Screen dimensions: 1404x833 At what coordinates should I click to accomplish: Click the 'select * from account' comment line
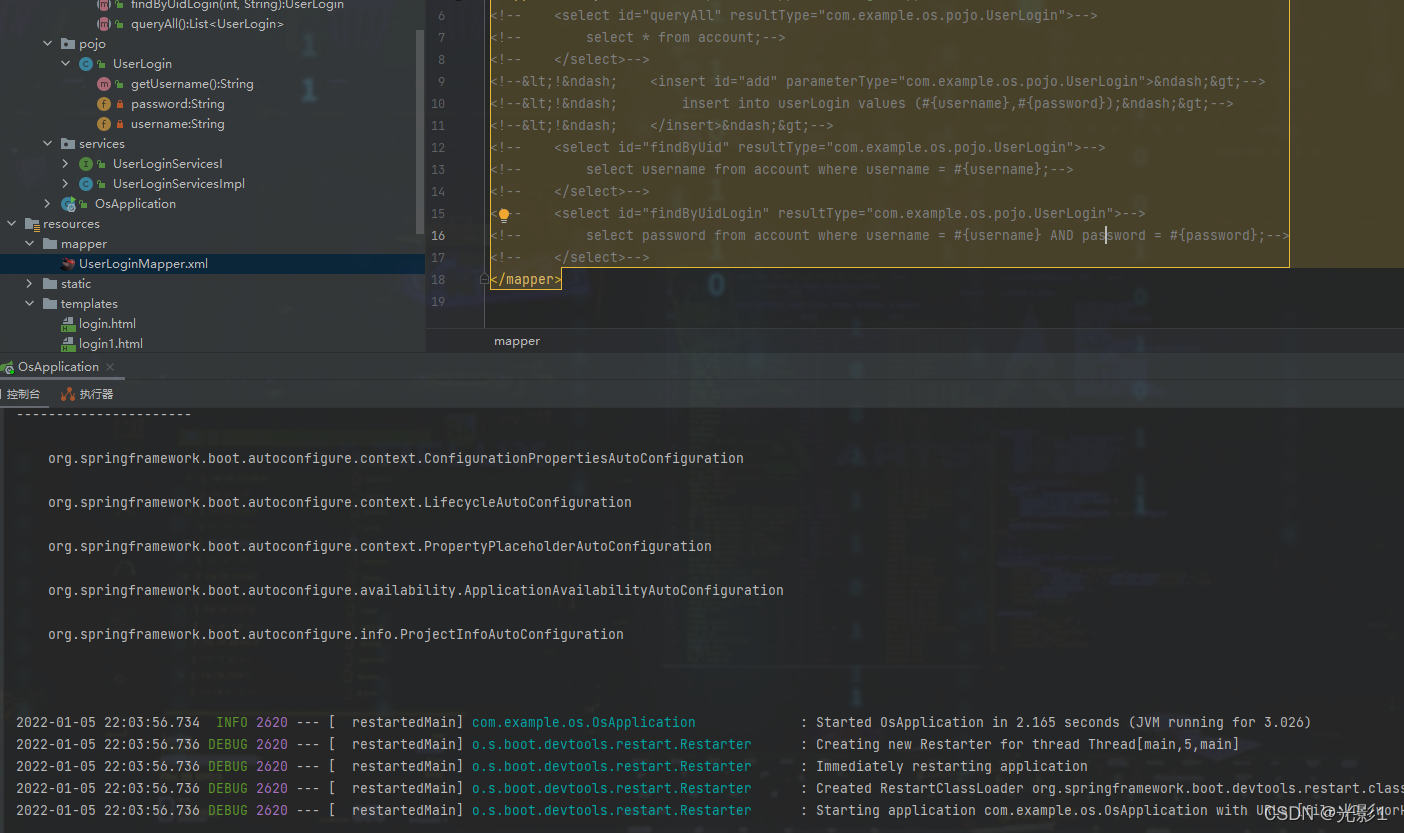coord(685,38)
